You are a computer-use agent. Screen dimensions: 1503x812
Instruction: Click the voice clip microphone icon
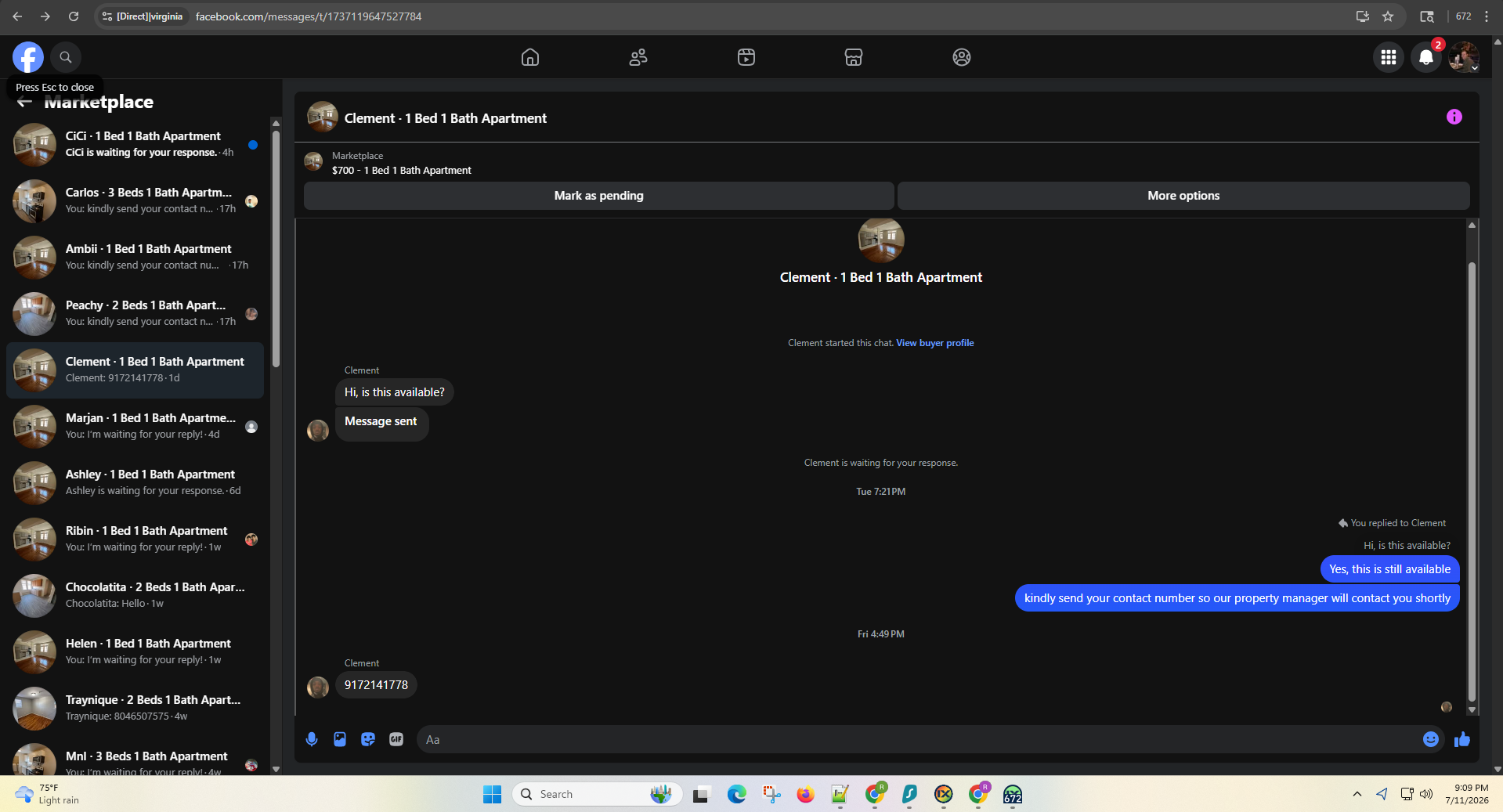tap(312, 739)
